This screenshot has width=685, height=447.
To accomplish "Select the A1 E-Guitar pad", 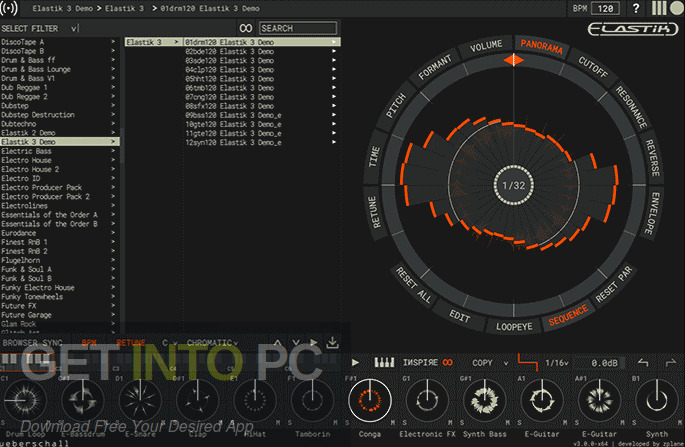I will coord(542,400).
